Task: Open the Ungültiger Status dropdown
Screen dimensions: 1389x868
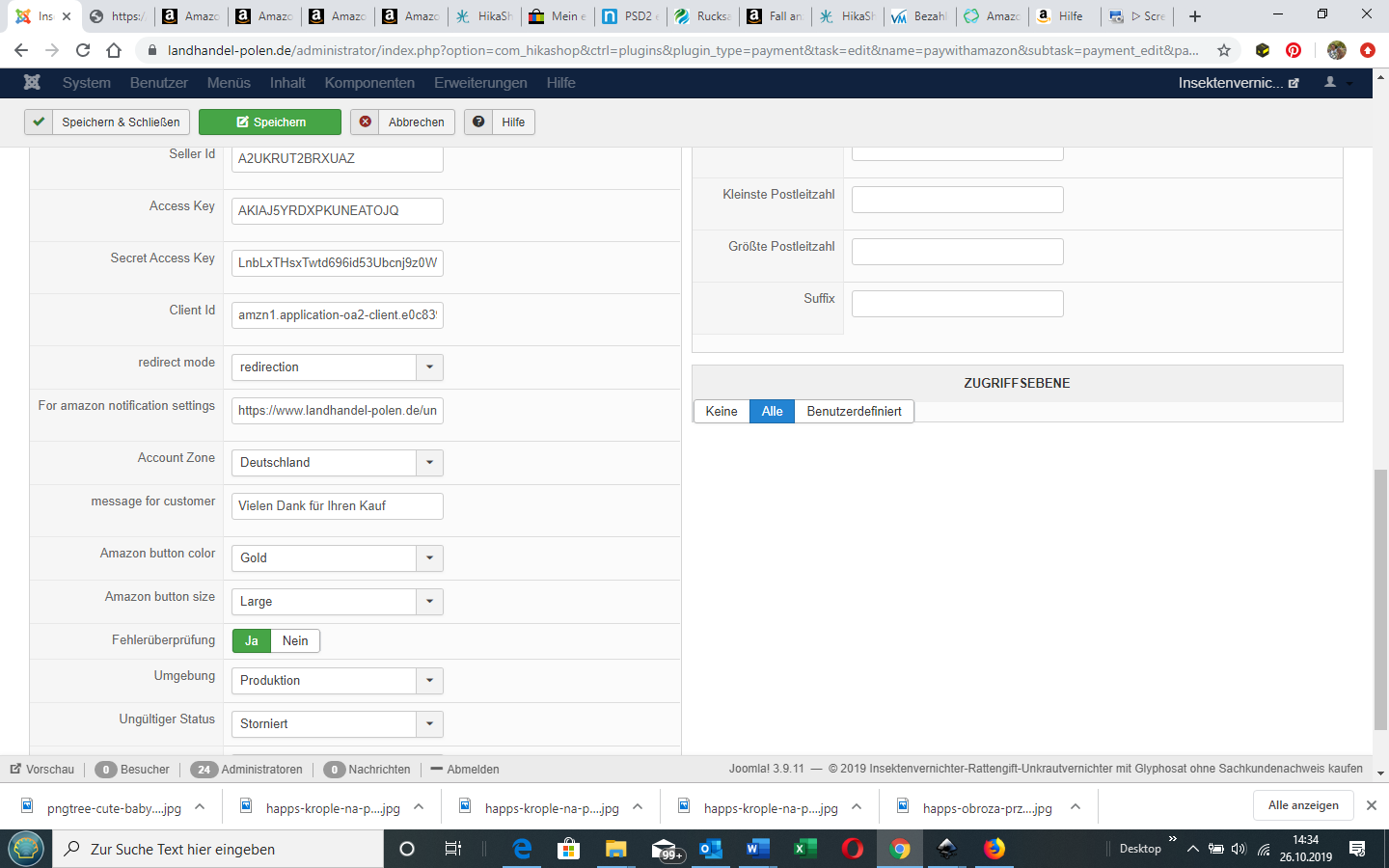Action: [x=337, y=724]
